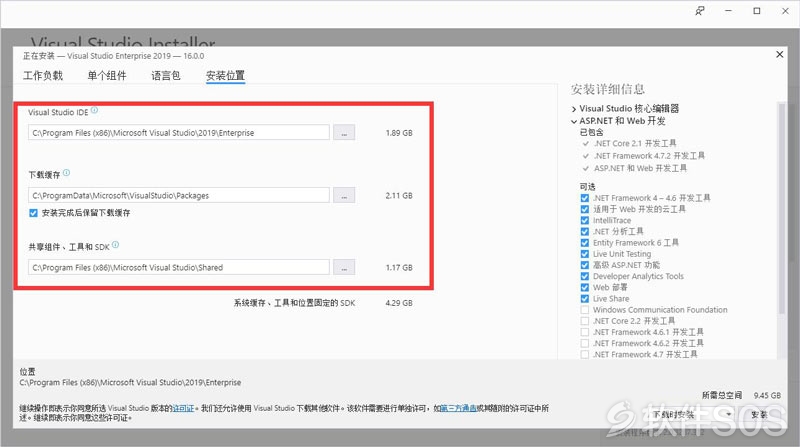Click the 1.89 GB IDE size value
Image resolution: width=800 pixels, height=447 pixels.
point(399,133)
